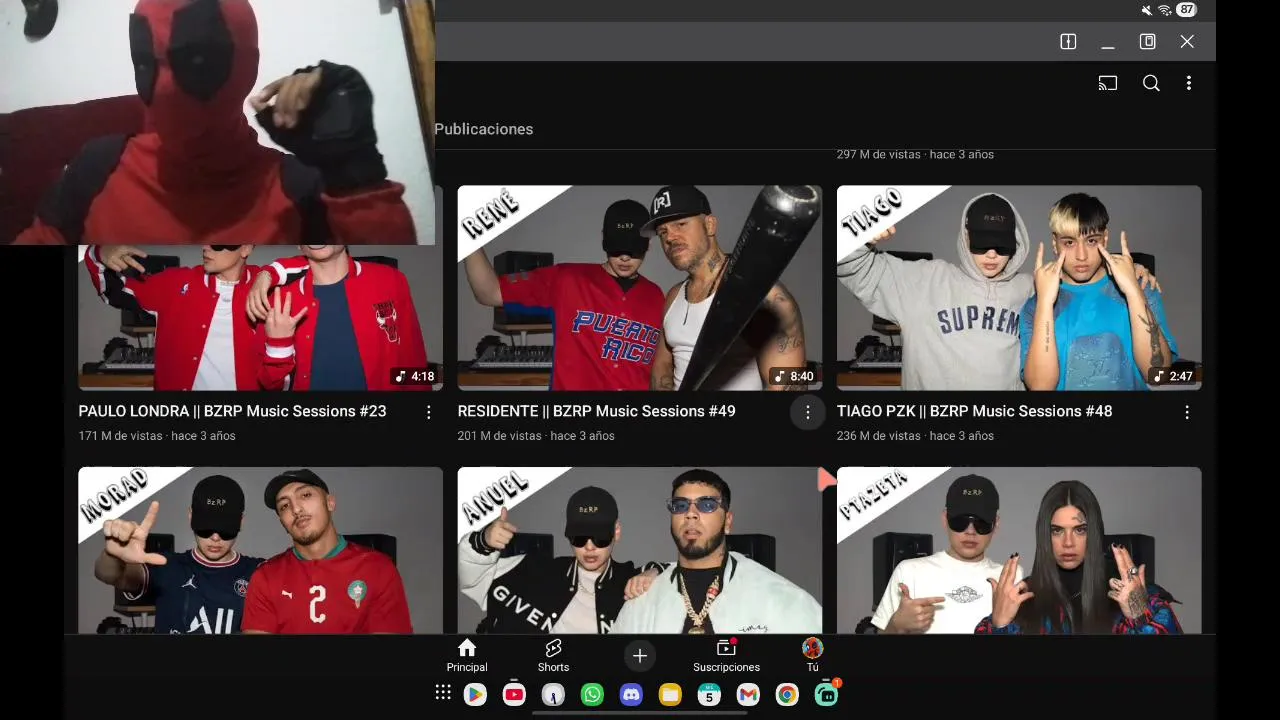Open the Calendar app in taskbar
1280x720 pixels.
coord(709,694)
